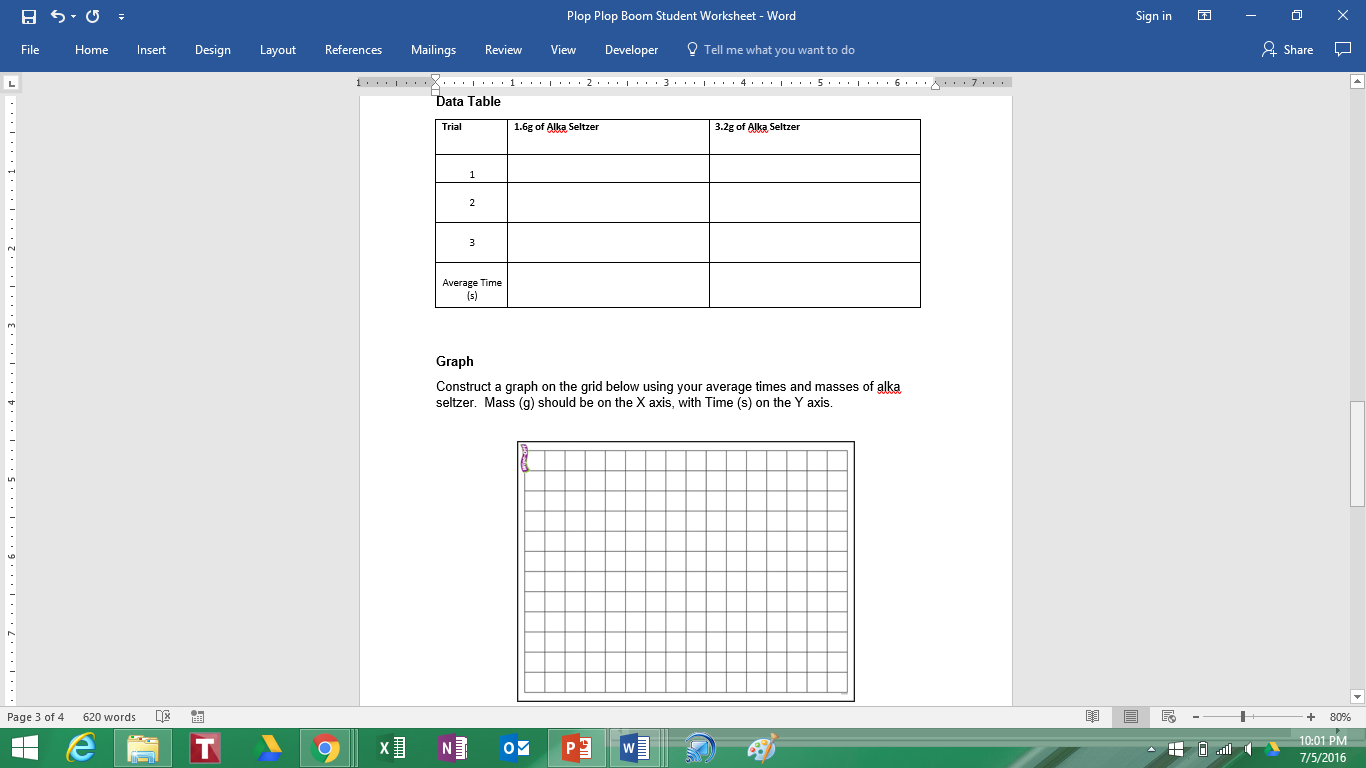Switch to Web Layout view
The height and width of the screenshot is (768, 1366).
coord(1168,717)
